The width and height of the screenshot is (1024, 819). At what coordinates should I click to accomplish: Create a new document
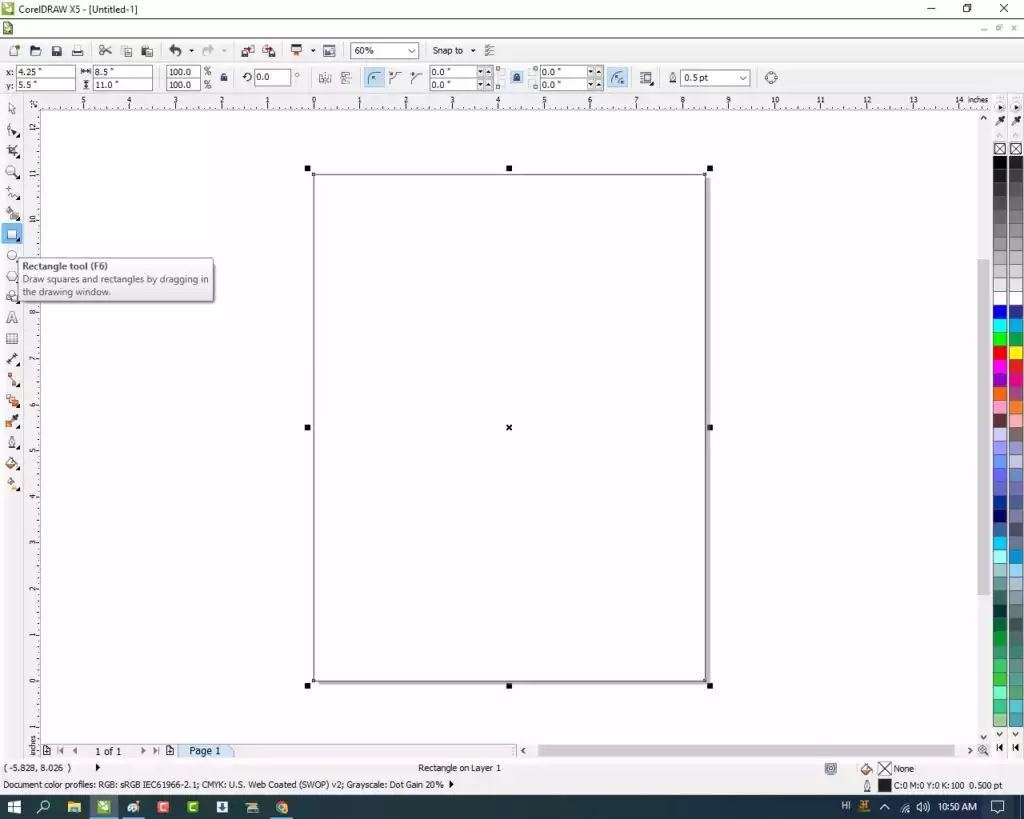click(x=14, y=50)
